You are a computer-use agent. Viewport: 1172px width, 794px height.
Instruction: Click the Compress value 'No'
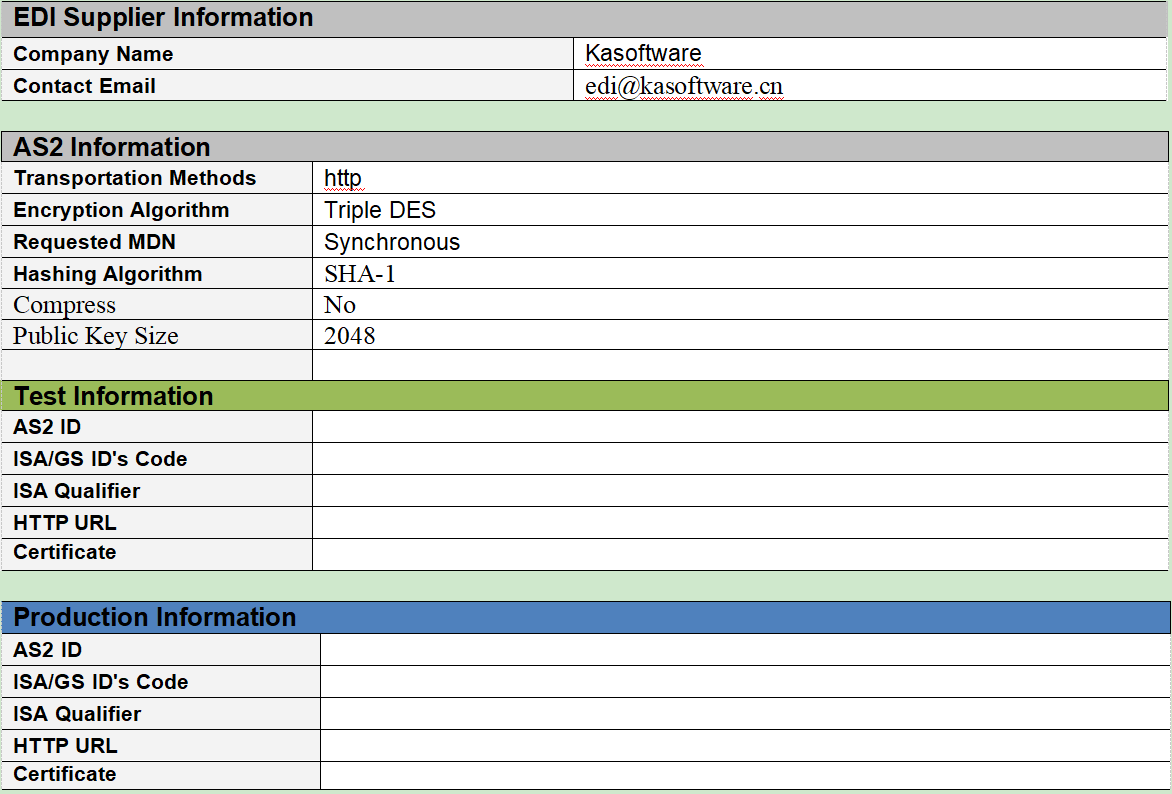coord(340,305)
